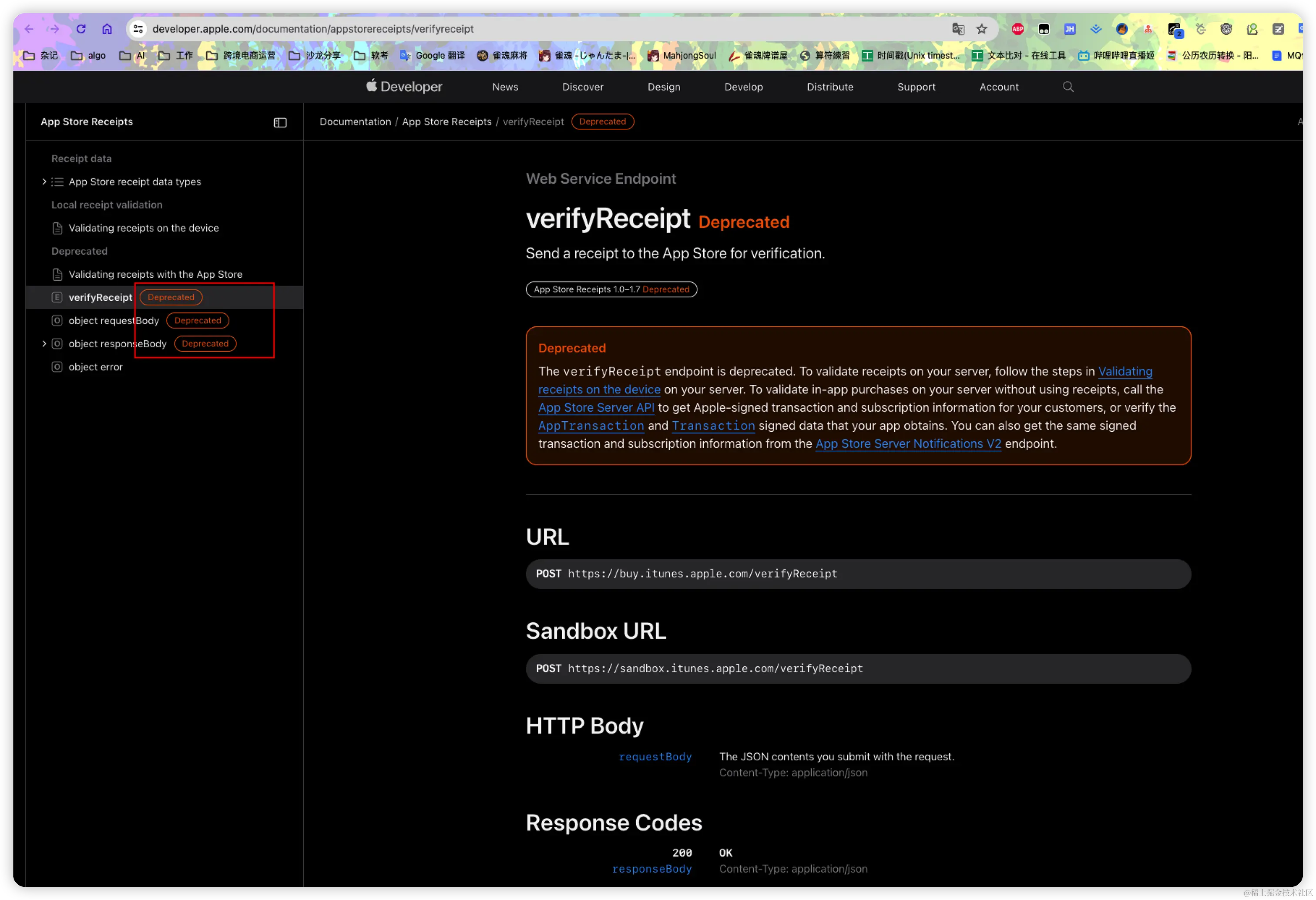Open the blue double-chevron extension icon
The image size is (1316, 900).
pos(1096,29)
